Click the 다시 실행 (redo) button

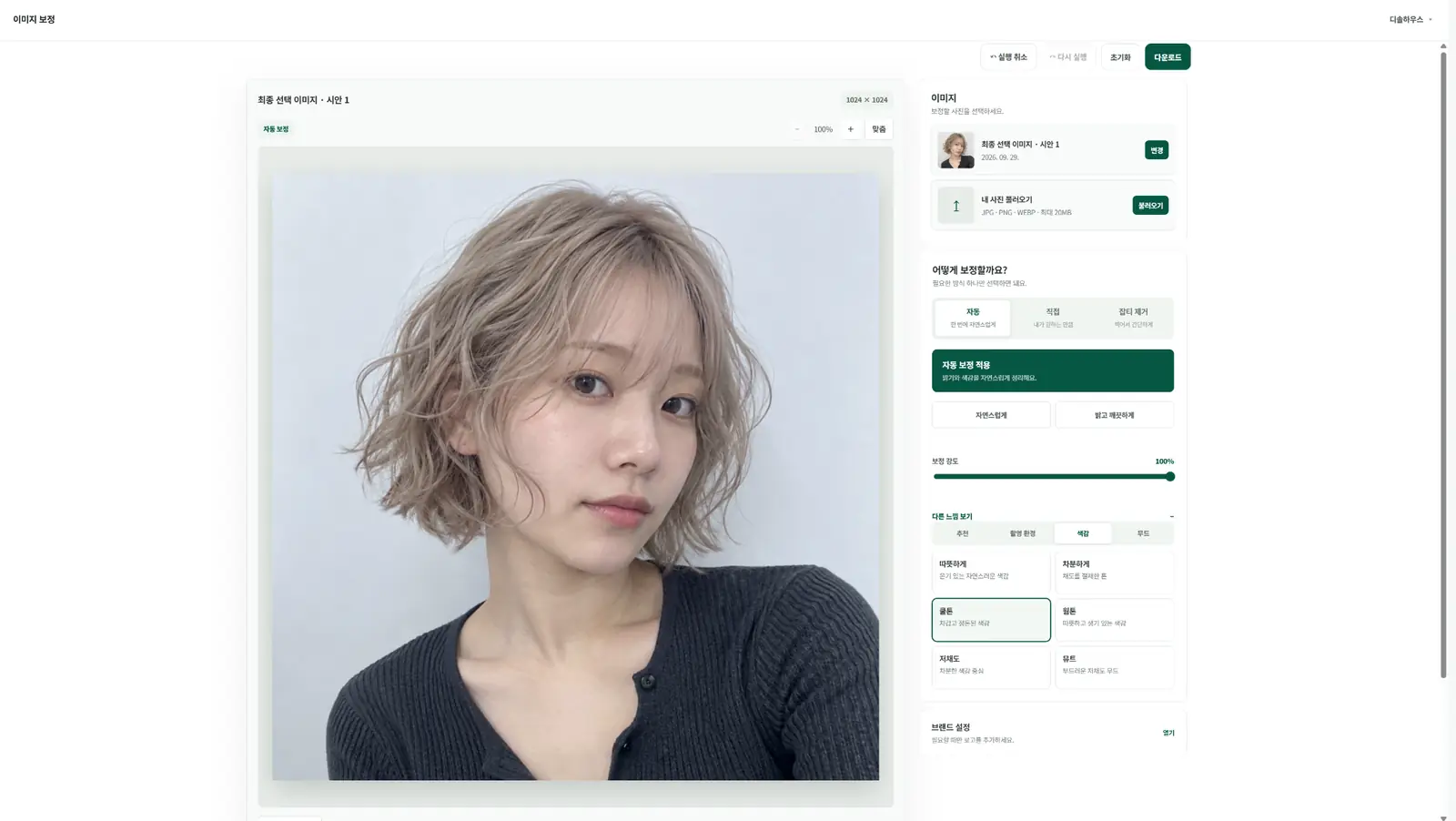tap(1068, 56)
